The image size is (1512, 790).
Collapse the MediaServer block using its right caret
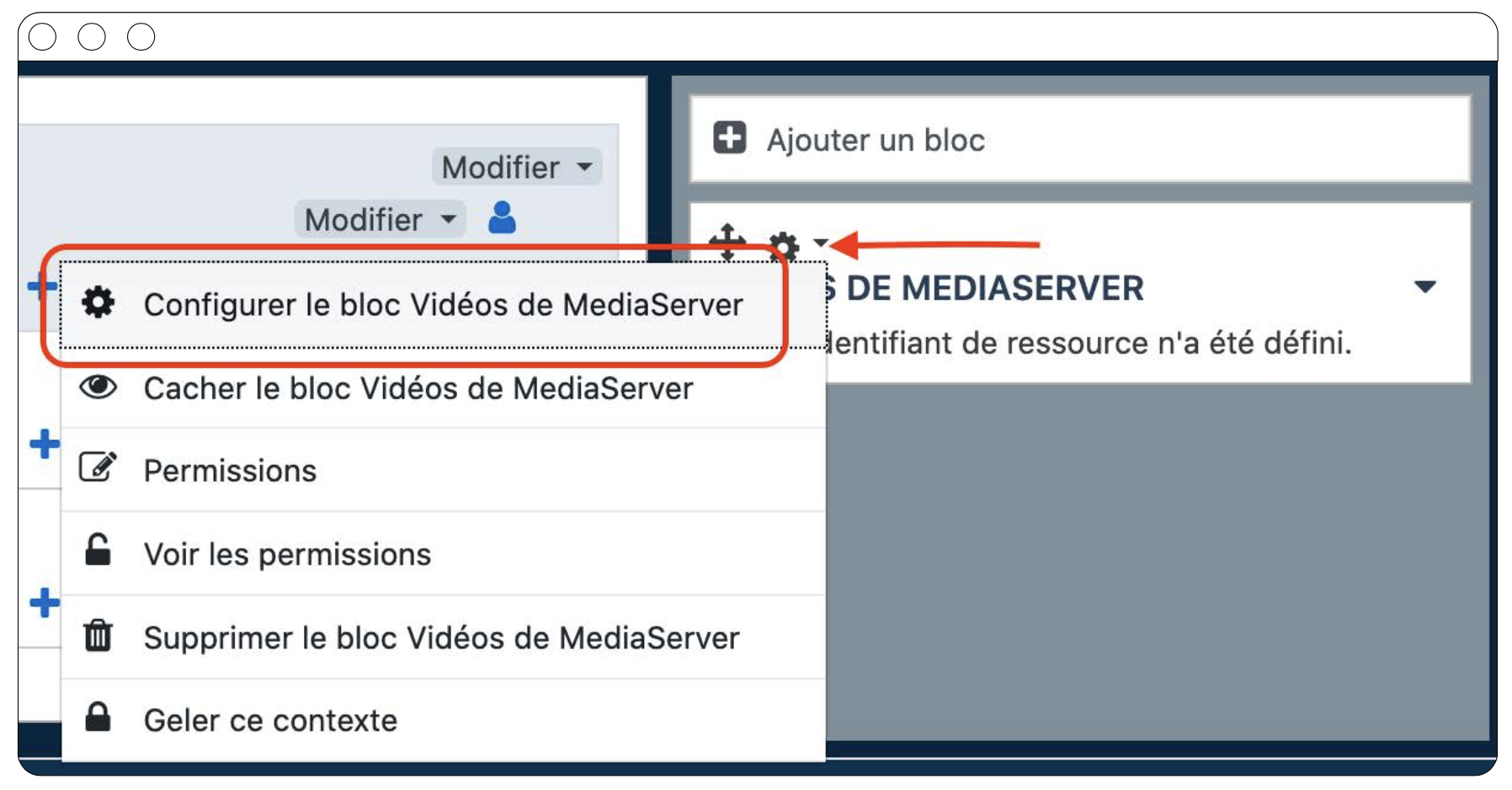(1424, 287)
